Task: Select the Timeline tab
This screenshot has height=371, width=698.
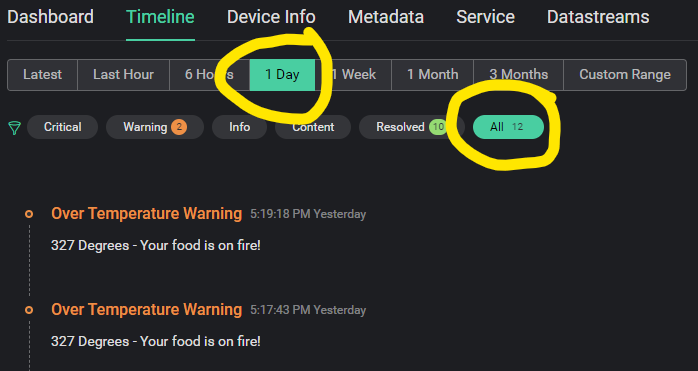Action: 160,17
